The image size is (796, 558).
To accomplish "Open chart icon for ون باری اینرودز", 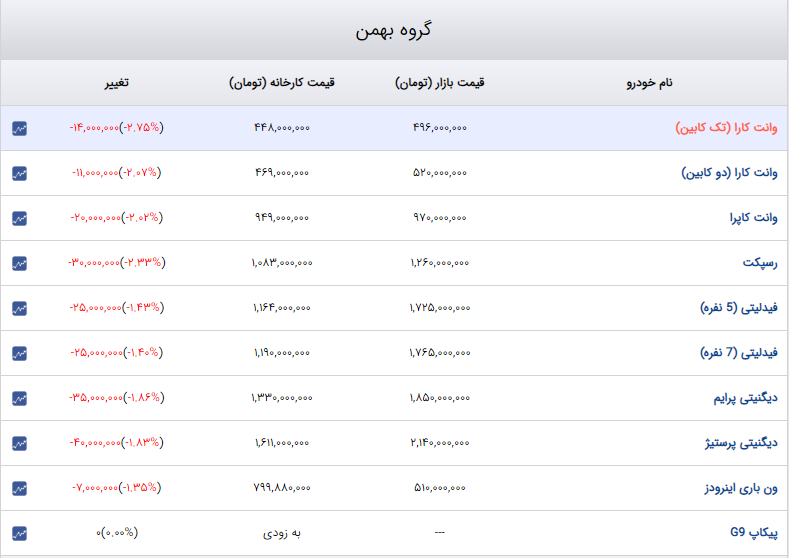I will pos(19,488).
